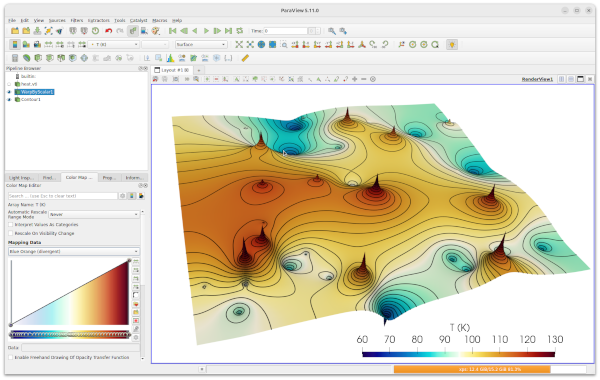
Task: Click Choose Preset heart icon beside color map
Action: tap(136, 304)
